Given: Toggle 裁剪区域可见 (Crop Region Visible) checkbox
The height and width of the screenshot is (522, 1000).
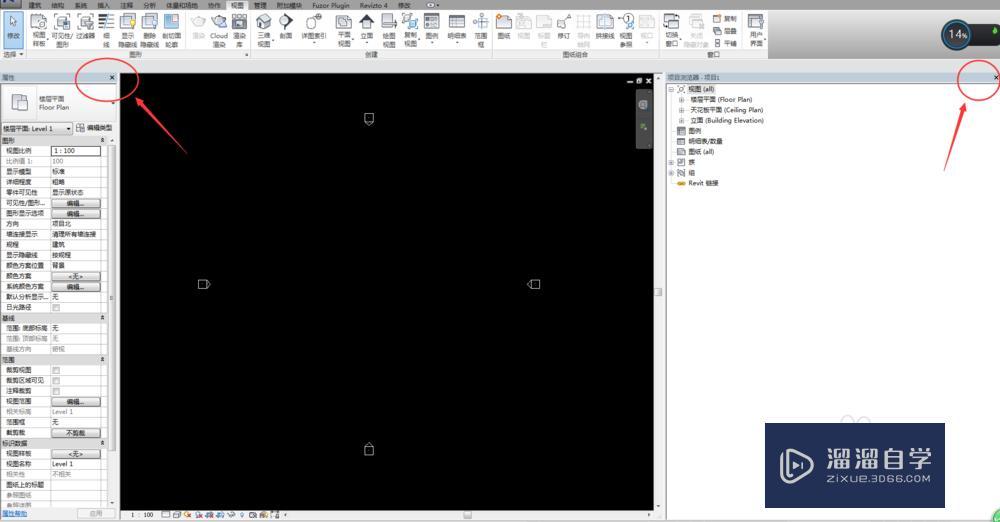Looking at the screenshot, I should point(56,380).
